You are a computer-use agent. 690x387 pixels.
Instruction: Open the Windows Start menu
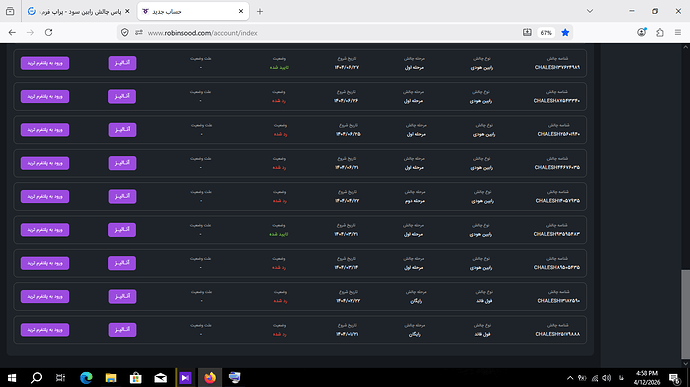coord(12,378)
